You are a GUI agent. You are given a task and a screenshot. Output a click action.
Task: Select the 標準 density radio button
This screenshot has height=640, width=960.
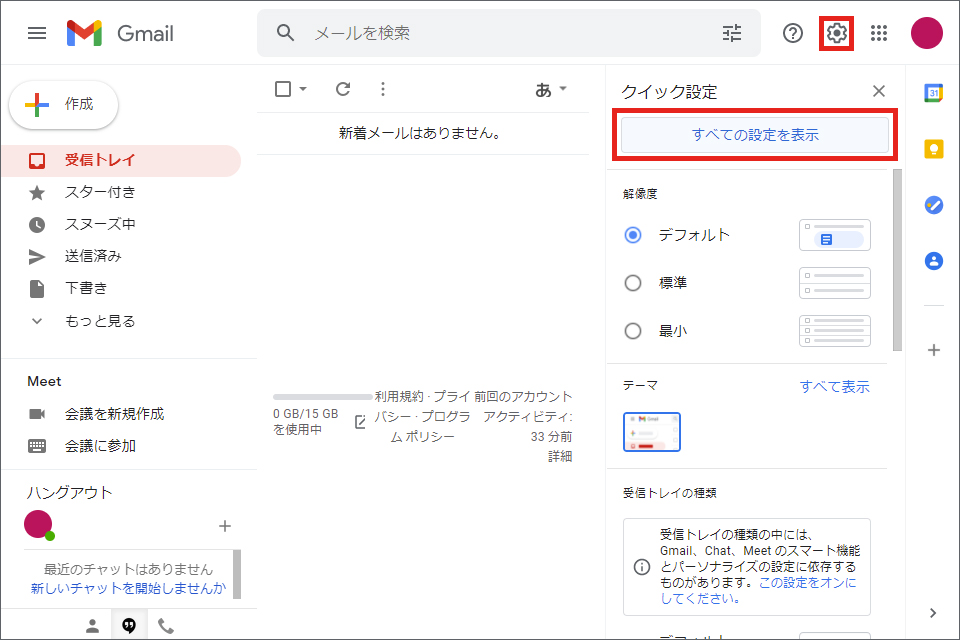click(632, 283)
